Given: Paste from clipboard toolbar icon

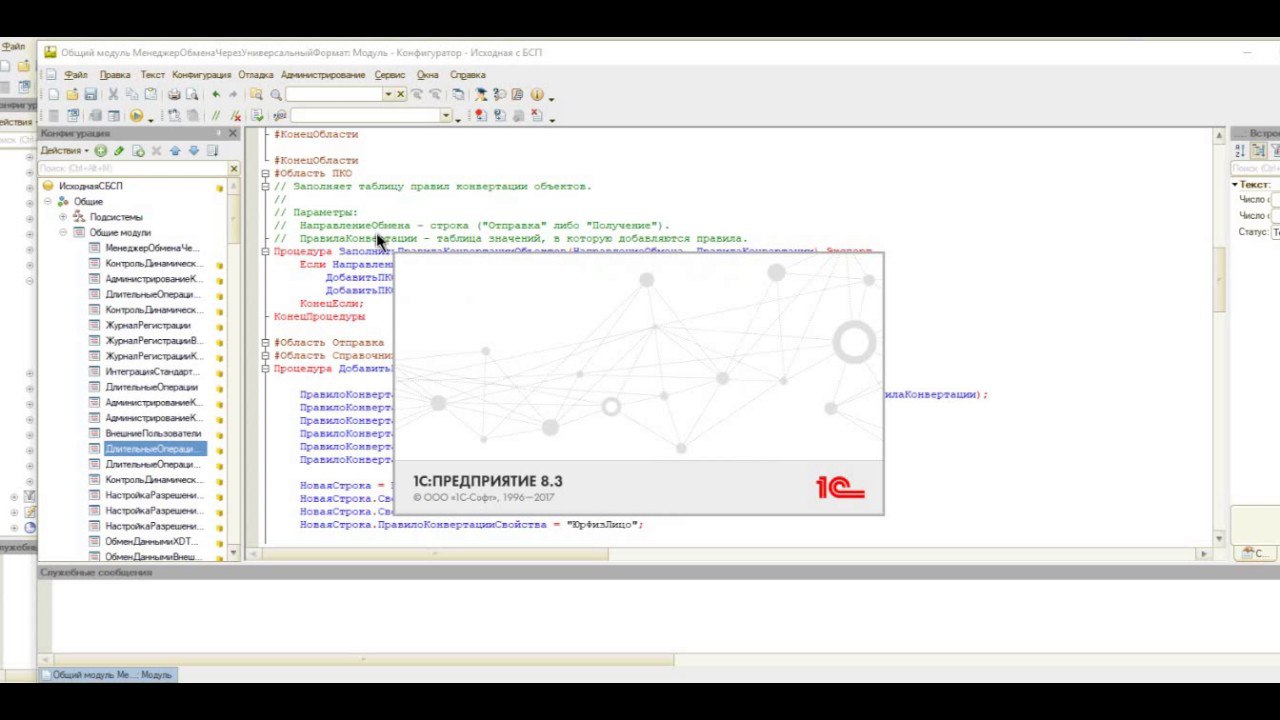Looking at the screenshot, I should click(150, 94).
